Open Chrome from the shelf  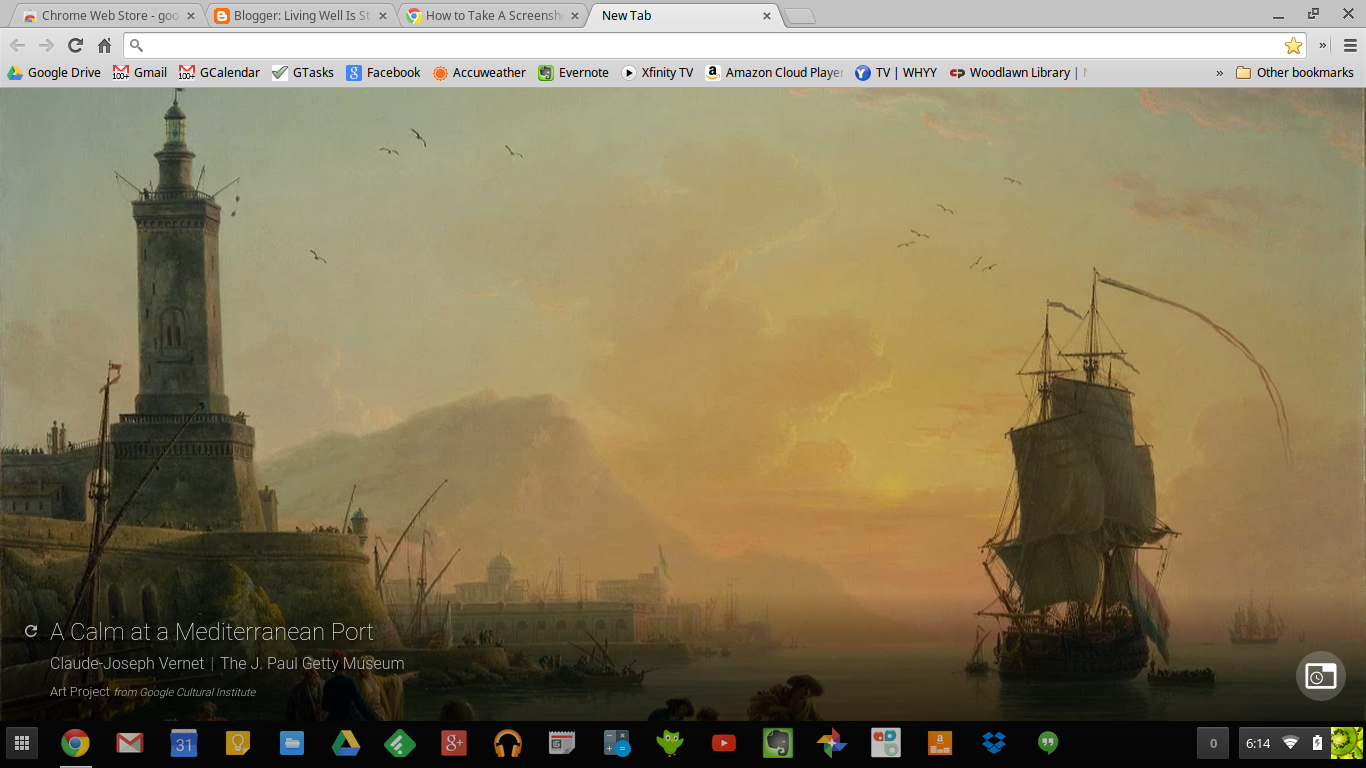[x=75, y=743]
